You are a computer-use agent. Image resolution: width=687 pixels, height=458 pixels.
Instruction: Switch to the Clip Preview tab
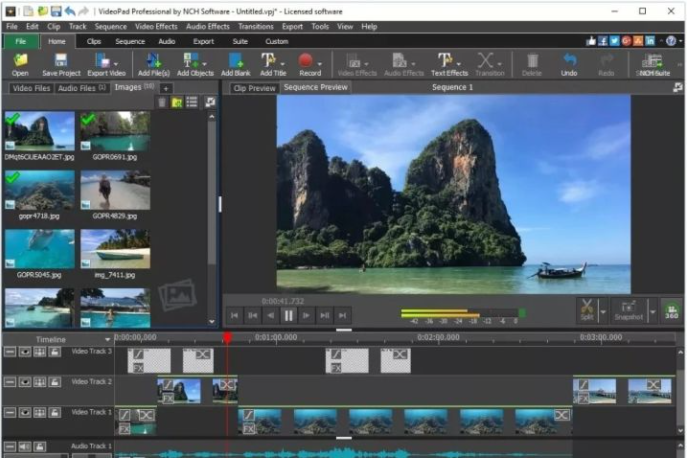tap(253, 88)
